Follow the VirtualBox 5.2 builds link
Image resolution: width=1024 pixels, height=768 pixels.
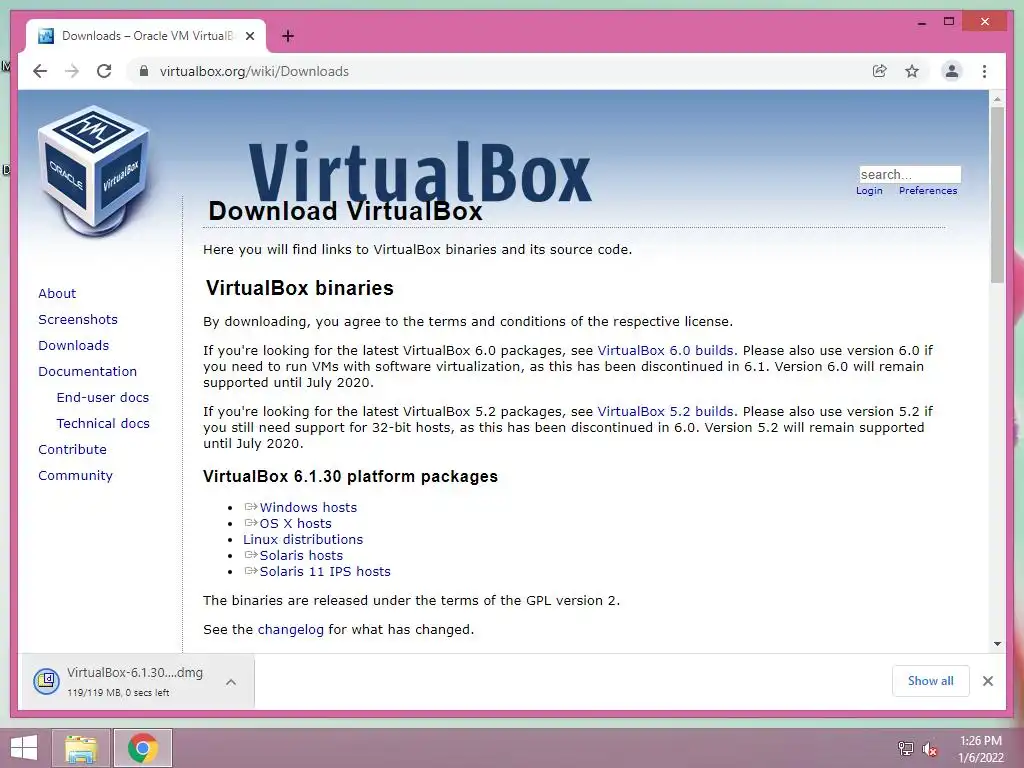pos(665,412)
